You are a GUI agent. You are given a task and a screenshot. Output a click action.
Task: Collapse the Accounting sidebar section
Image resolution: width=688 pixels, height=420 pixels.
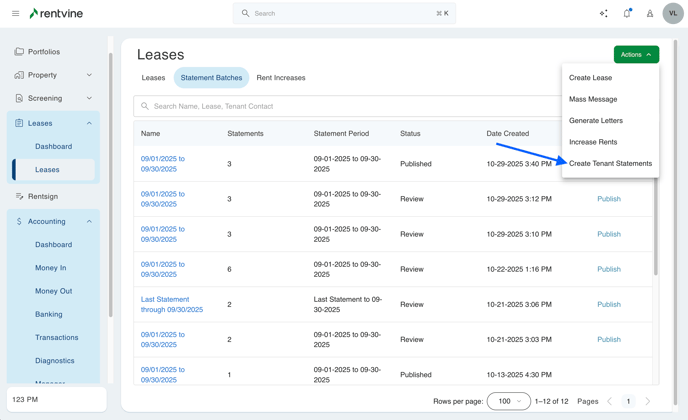89,222
